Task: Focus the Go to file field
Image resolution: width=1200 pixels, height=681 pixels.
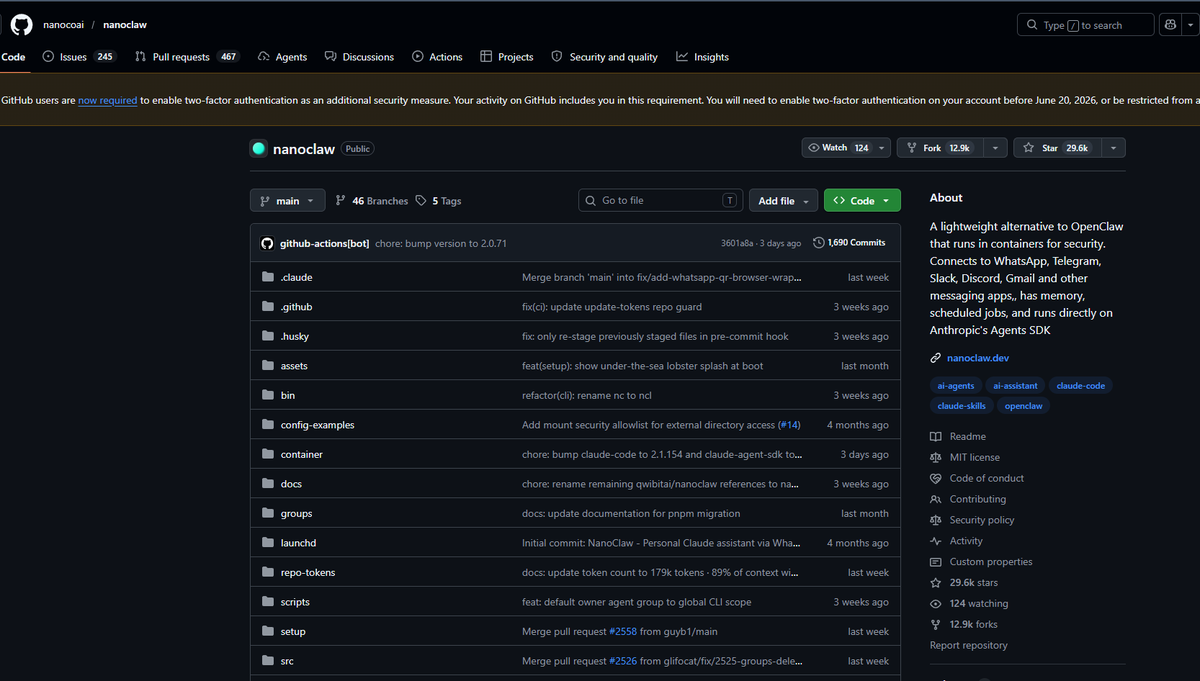Action: (x=663, y=201)
